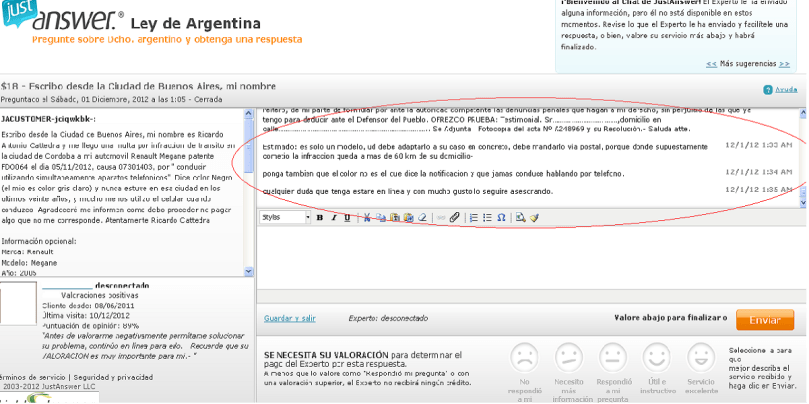Click the greyed-out Insert Link chain icon

coord(441,218)
